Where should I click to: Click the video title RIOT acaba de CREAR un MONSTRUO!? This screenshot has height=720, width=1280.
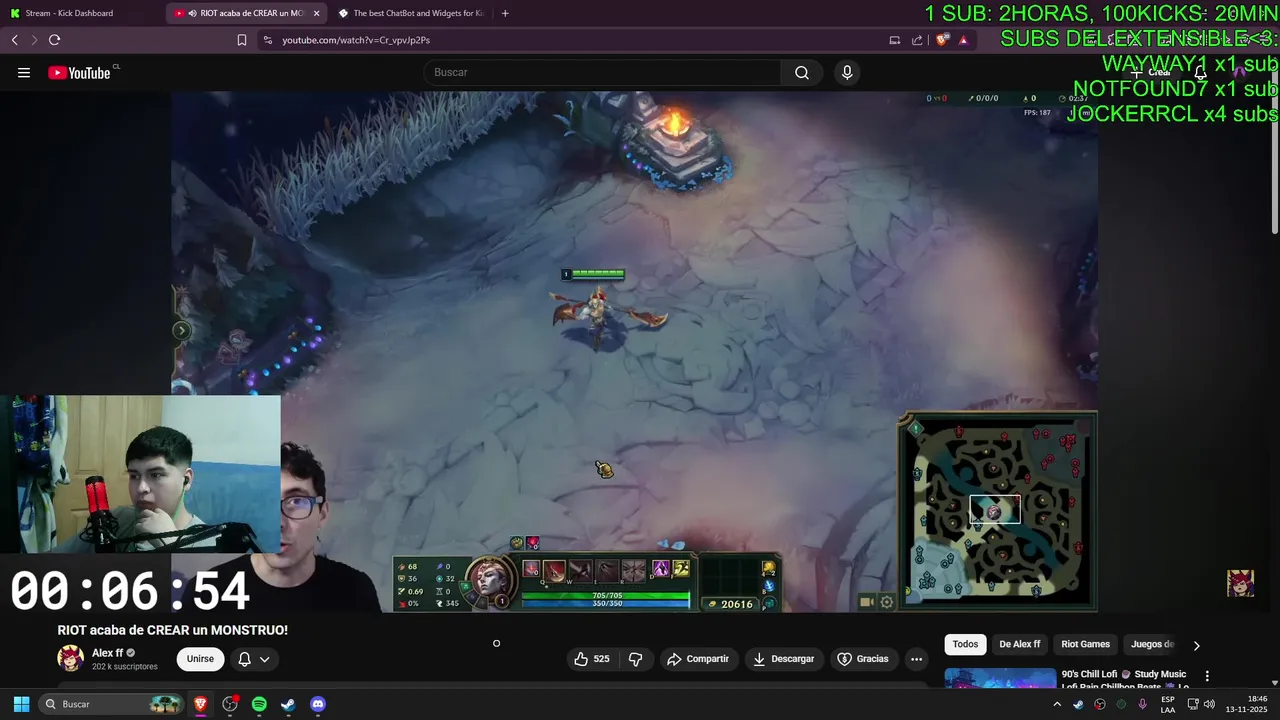173,630
